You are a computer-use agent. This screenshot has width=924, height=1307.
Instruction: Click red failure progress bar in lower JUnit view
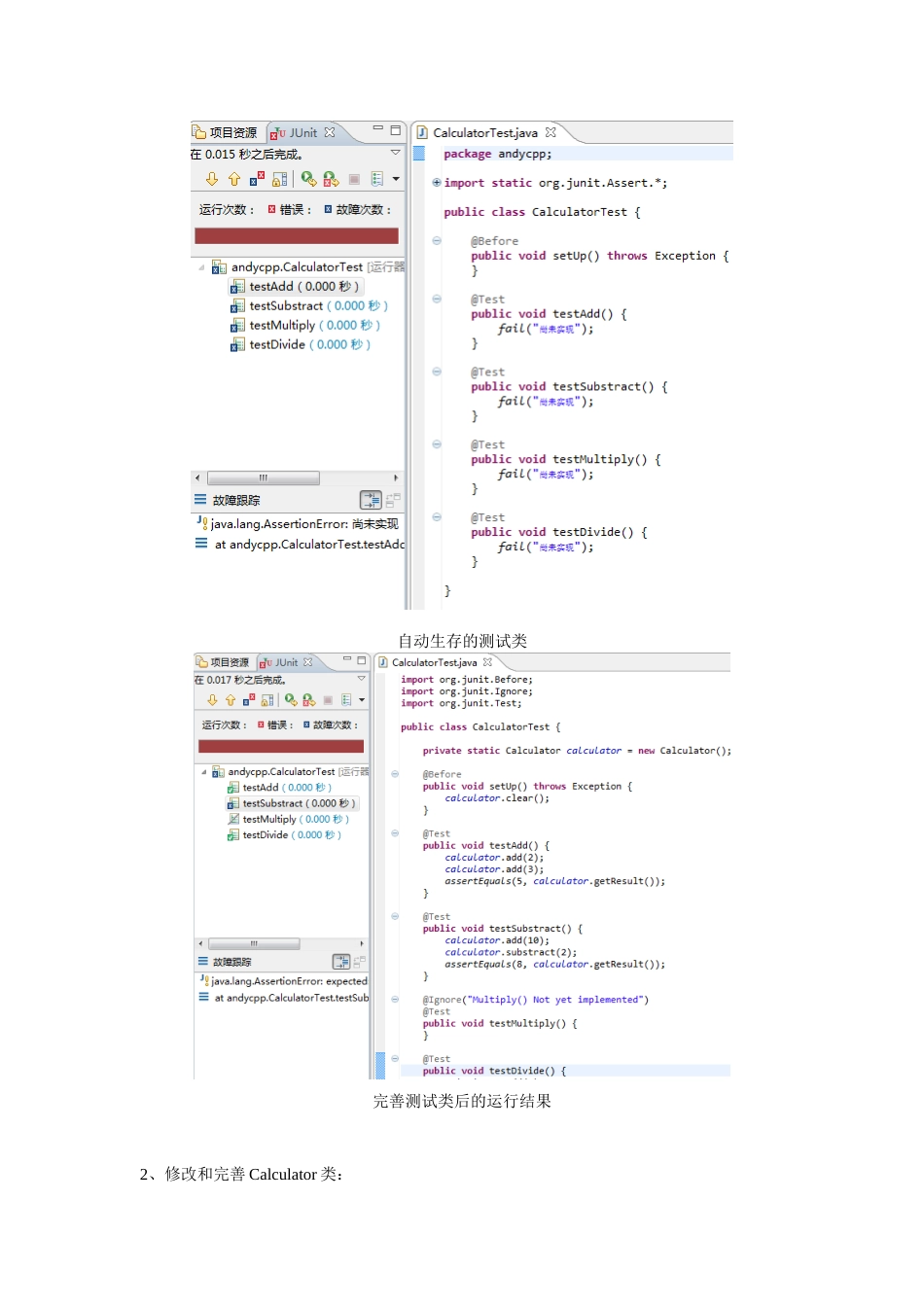pos(281,747)
